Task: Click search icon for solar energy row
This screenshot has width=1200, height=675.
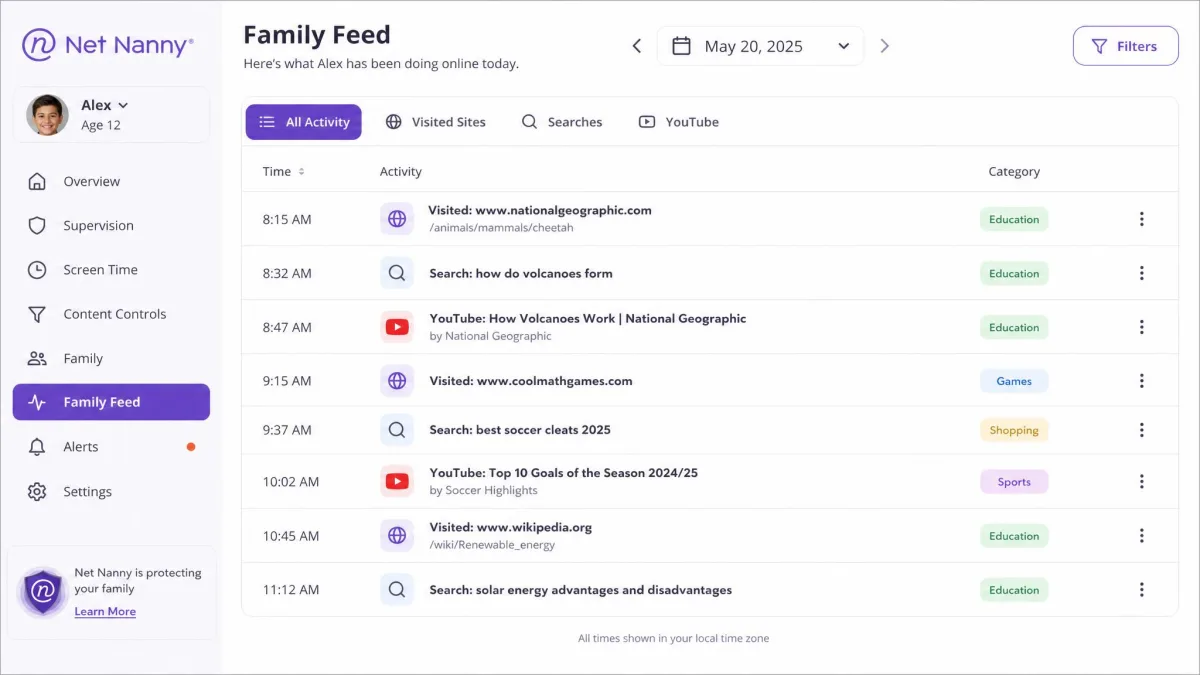Action: pyautogui.click(x=397, y=590)
